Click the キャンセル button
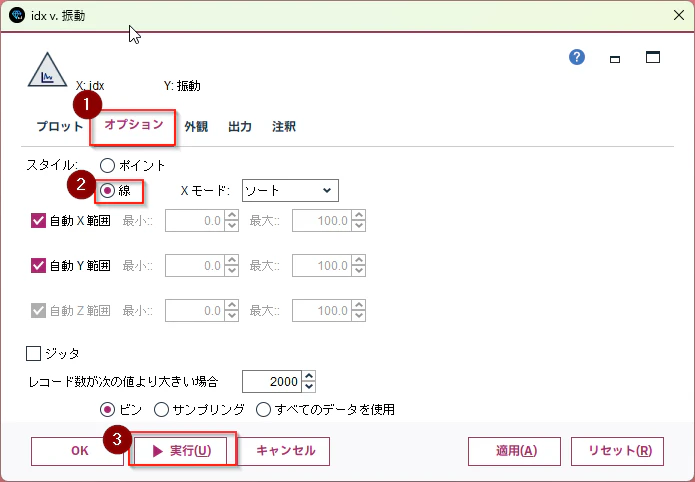 coord(284,451)
